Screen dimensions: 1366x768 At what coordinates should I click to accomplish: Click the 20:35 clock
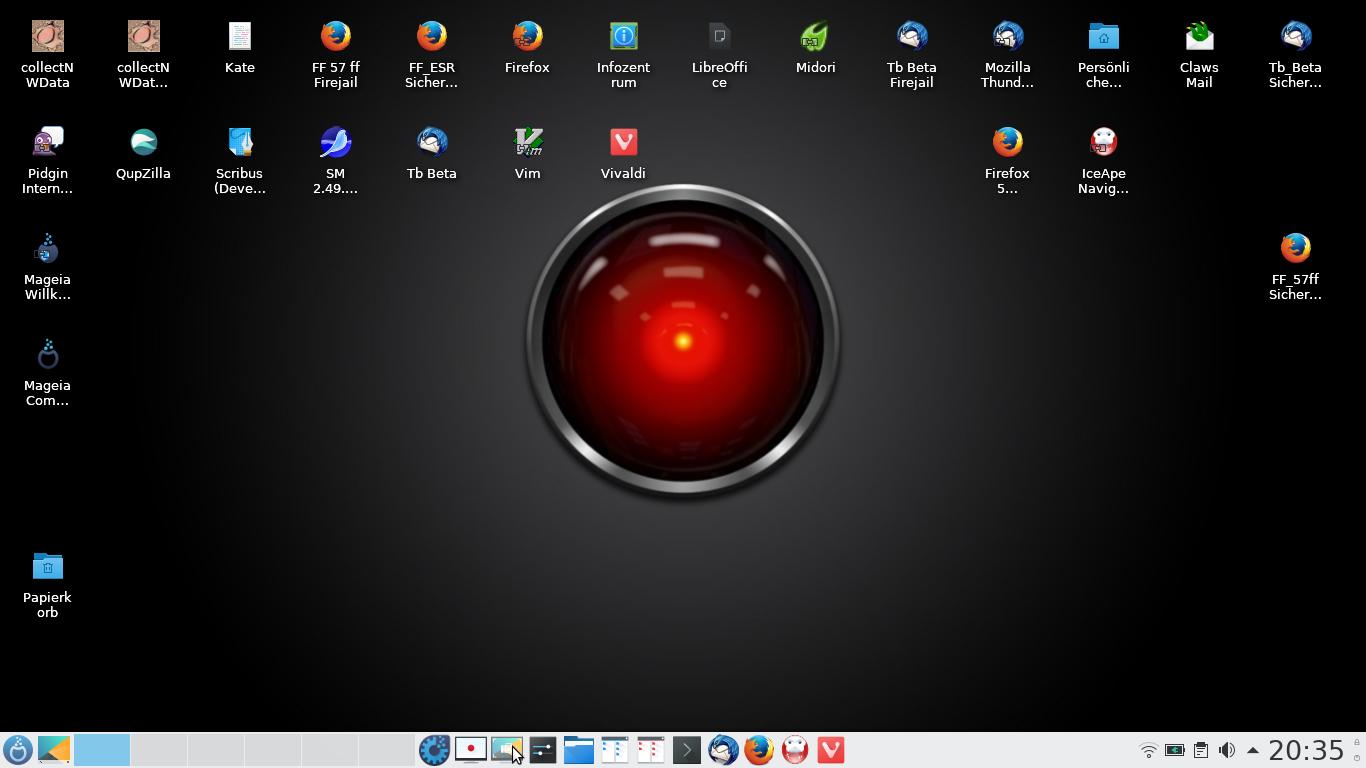click(x=1306, y=750)
